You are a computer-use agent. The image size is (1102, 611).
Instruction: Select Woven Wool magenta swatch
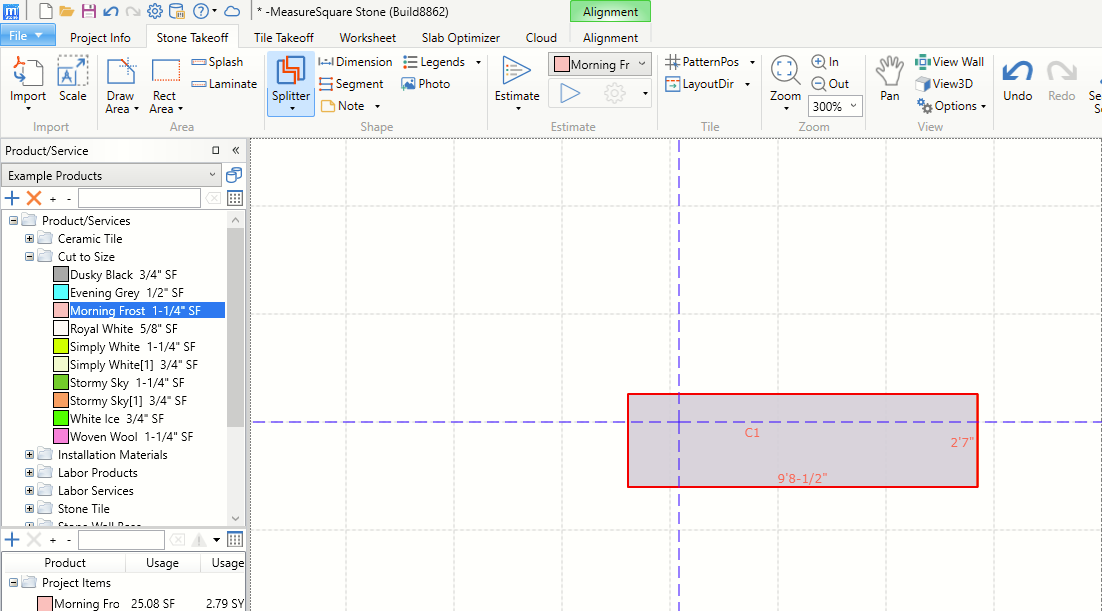click(x=61, y=437)
